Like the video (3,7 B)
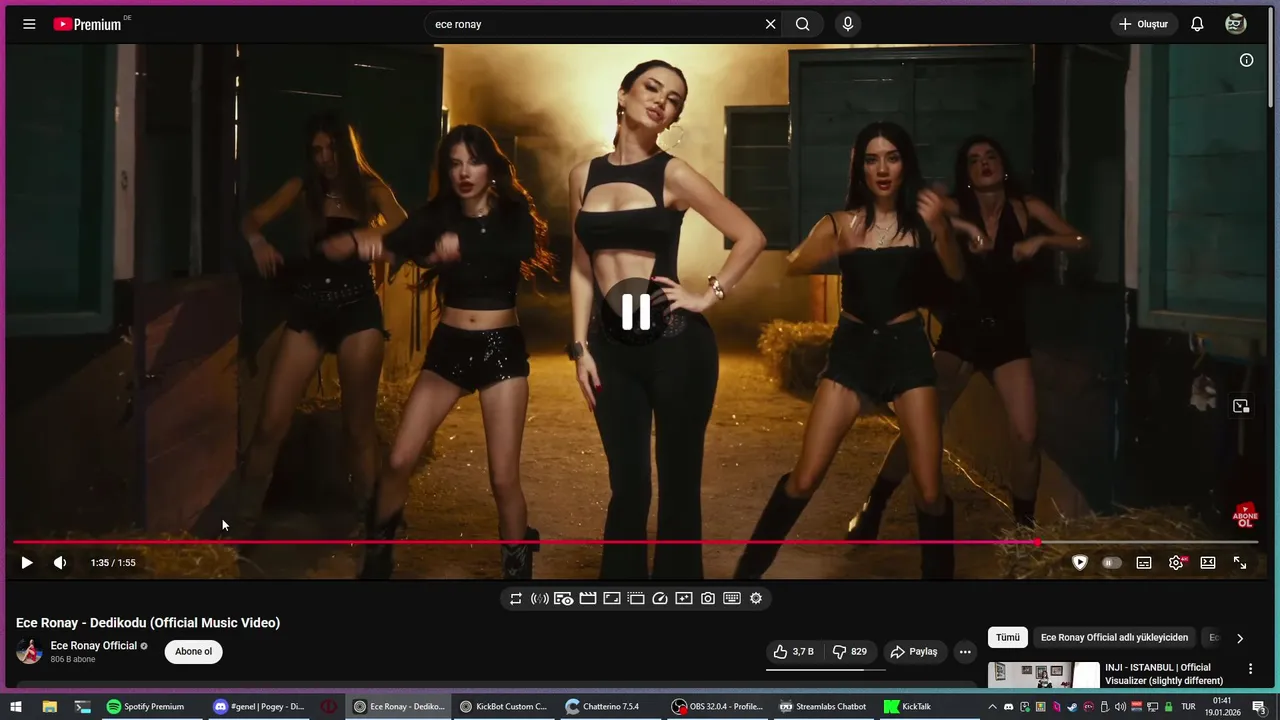This screenshot has height=720, width=1280. pyautogui.click(x=794, y=652)
